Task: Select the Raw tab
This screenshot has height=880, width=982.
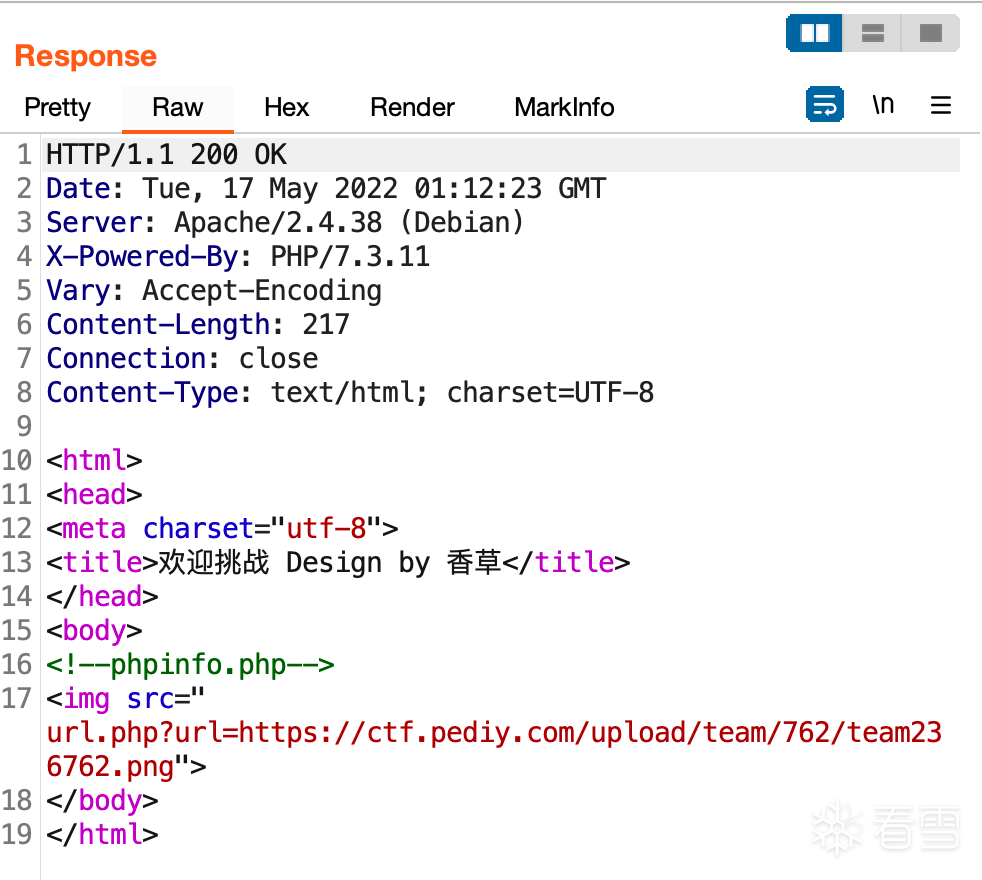Action: coord(178,107)
